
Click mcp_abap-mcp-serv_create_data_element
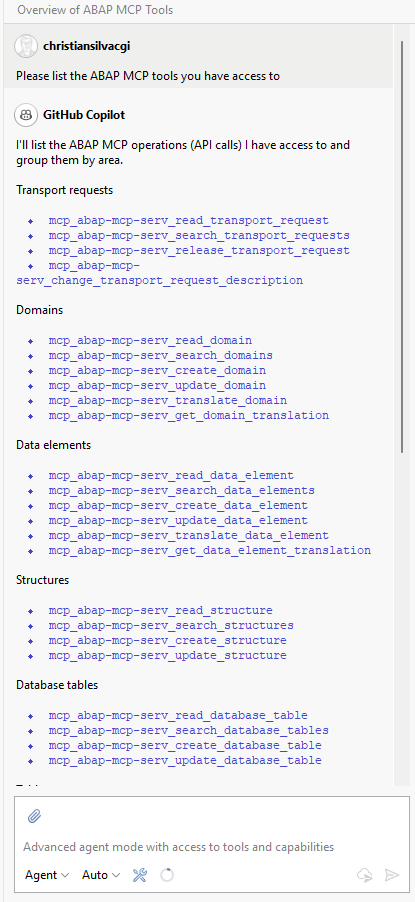178,506
